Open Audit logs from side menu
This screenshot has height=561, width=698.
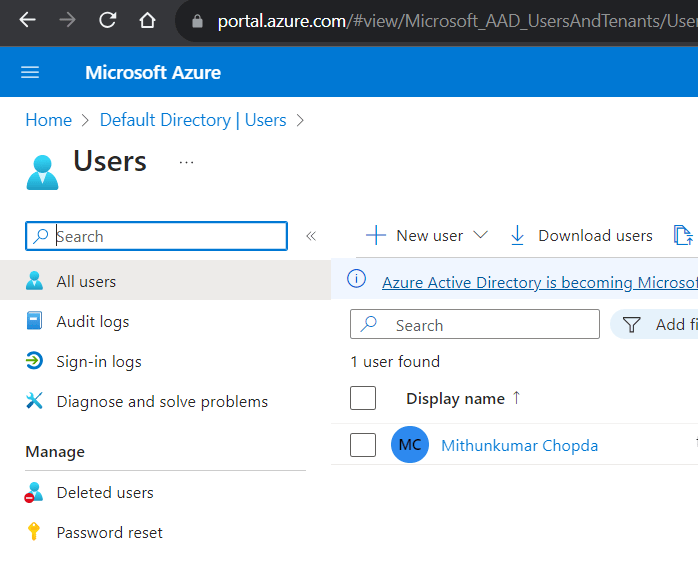(x=92, y=321)
